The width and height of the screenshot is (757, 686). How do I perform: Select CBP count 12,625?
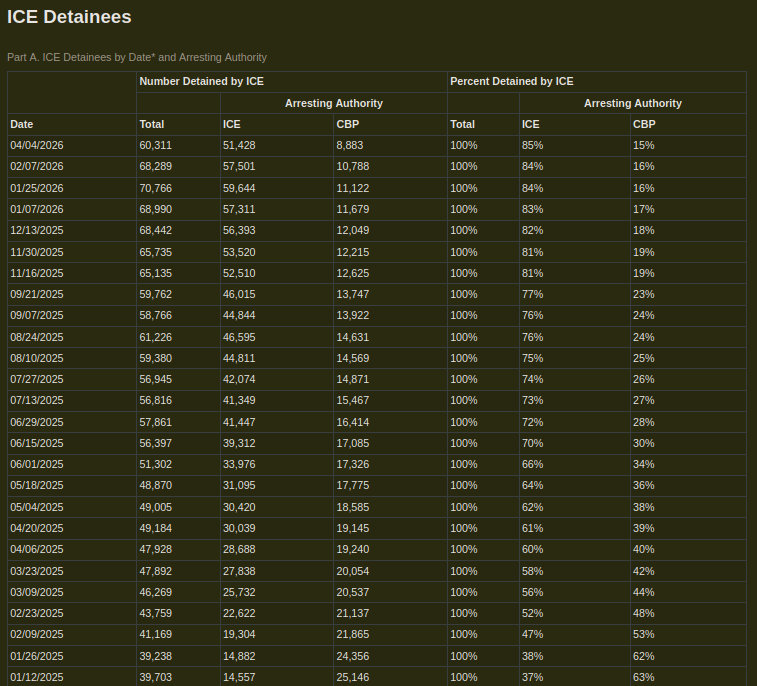[353, 273]
